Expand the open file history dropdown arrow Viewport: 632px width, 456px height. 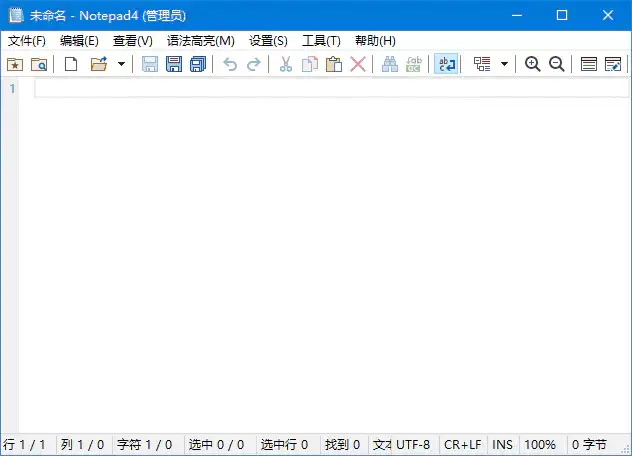[121, 64]
